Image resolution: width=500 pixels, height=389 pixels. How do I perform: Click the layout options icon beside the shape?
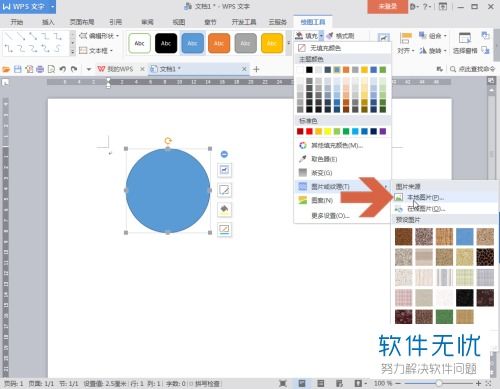[x=224, y=170]
